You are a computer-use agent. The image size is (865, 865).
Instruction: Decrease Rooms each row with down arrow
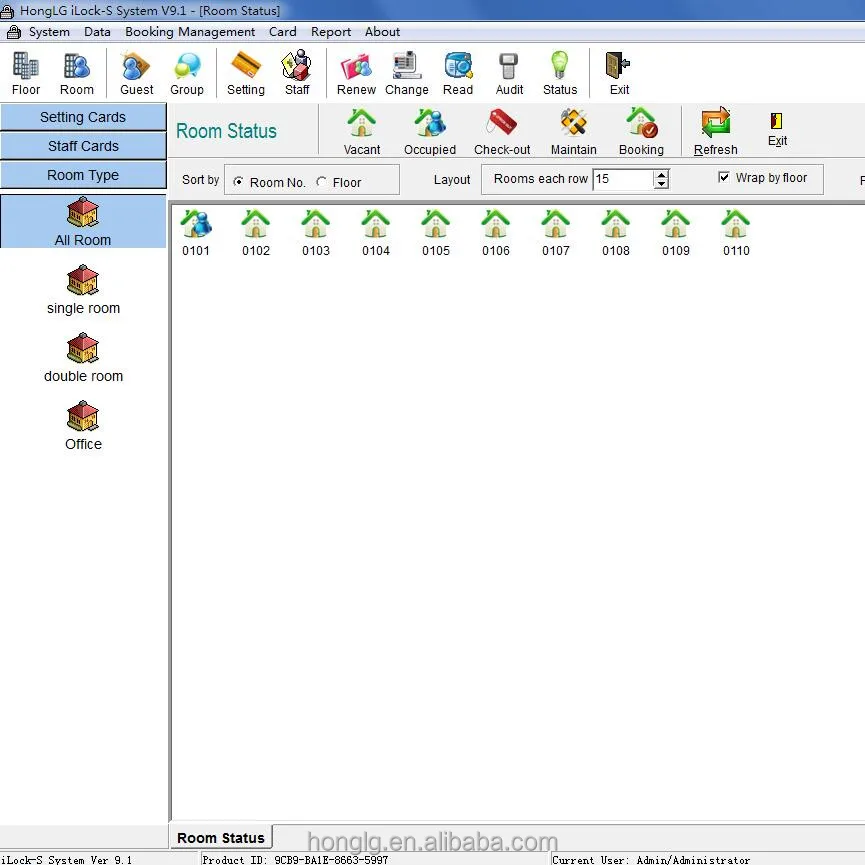click(x=661, y=184)
